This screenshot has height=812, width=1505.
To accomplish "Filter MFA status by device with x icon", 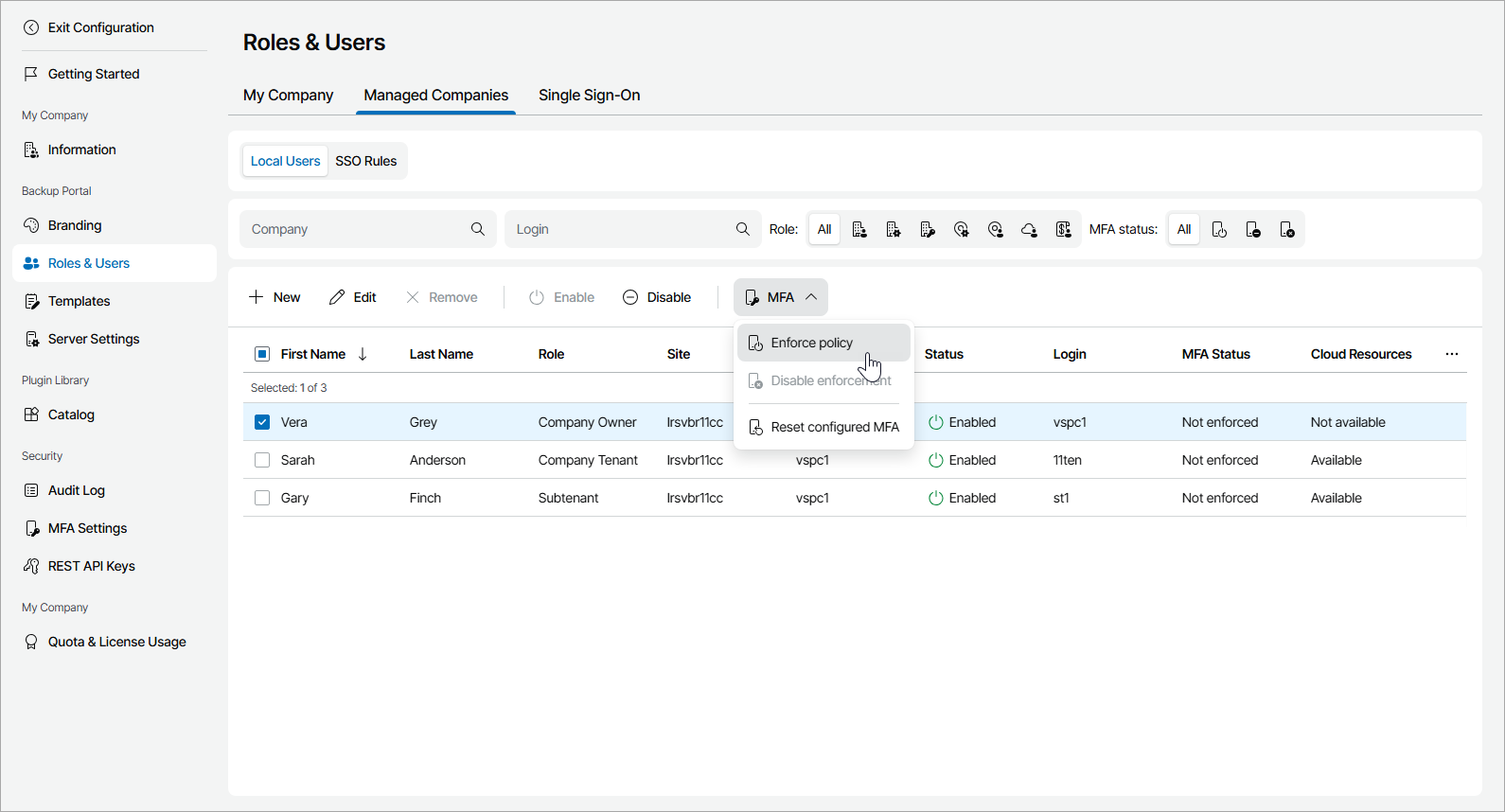I will pyautogui.click(x=1287, y=229).
